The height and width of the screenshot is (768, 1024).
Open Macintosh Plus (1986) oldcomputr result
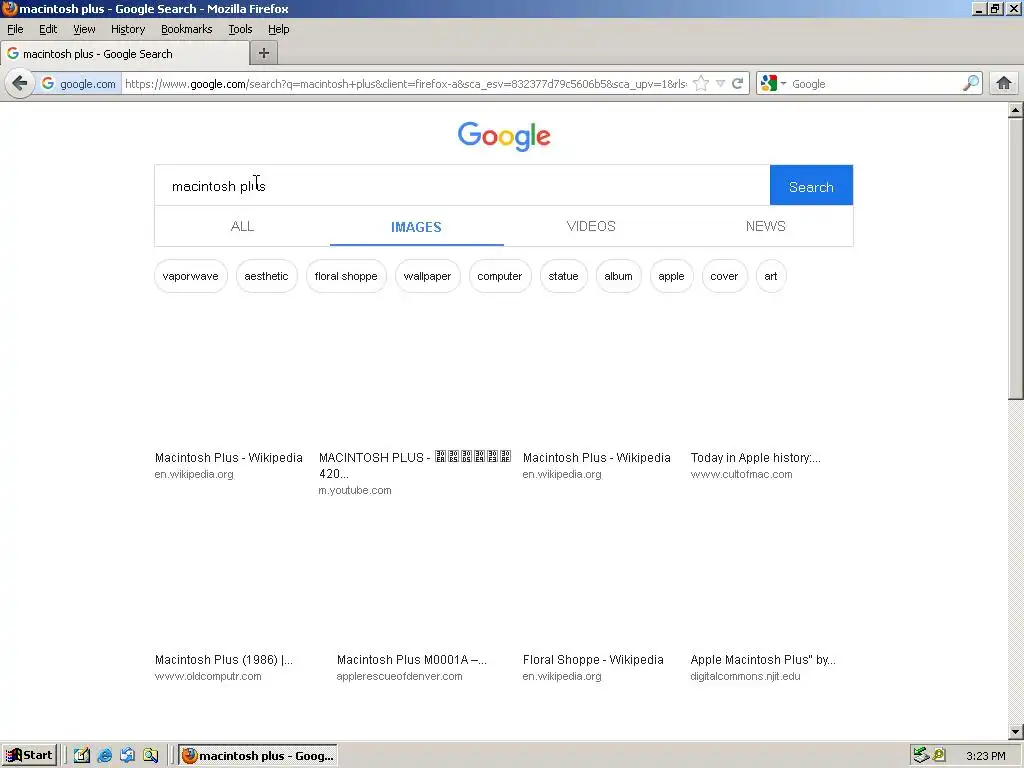[224, 660]
